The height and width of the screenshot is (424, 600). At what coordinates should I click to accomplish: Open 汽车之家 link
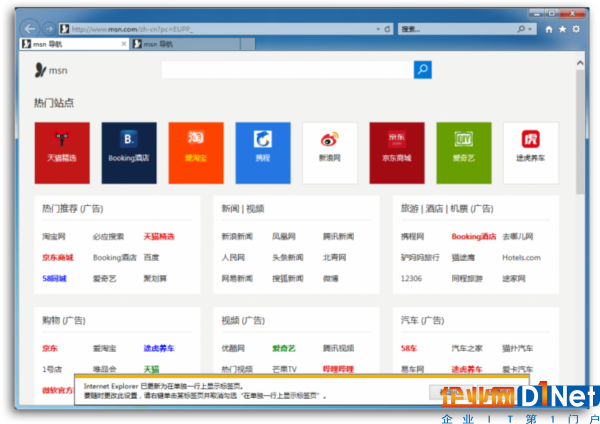(x=467, y=348)
